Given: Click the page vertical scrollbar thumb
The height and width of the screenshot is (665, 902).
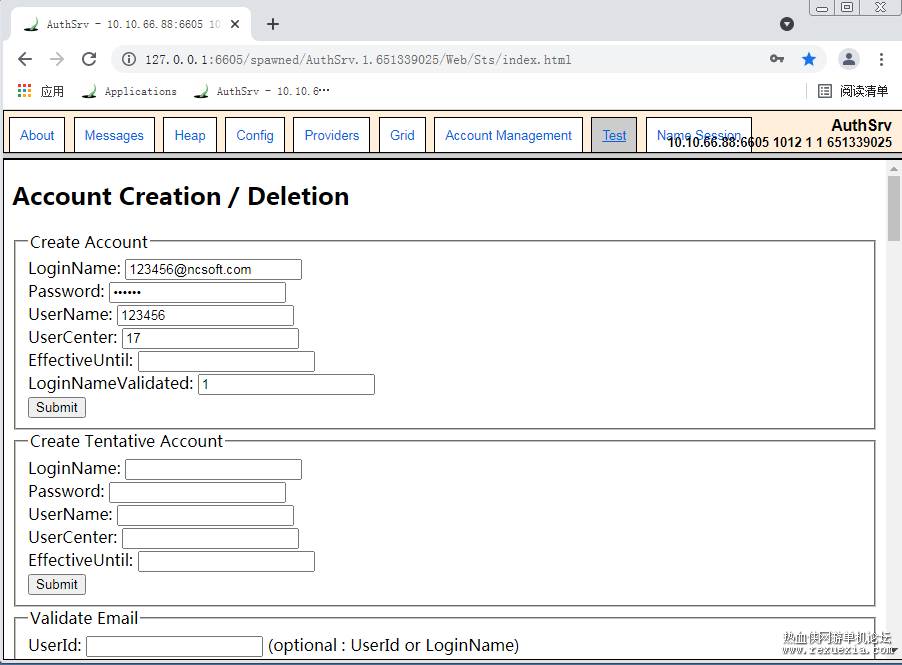Looking at the screenshot, I should click(893, 208).
